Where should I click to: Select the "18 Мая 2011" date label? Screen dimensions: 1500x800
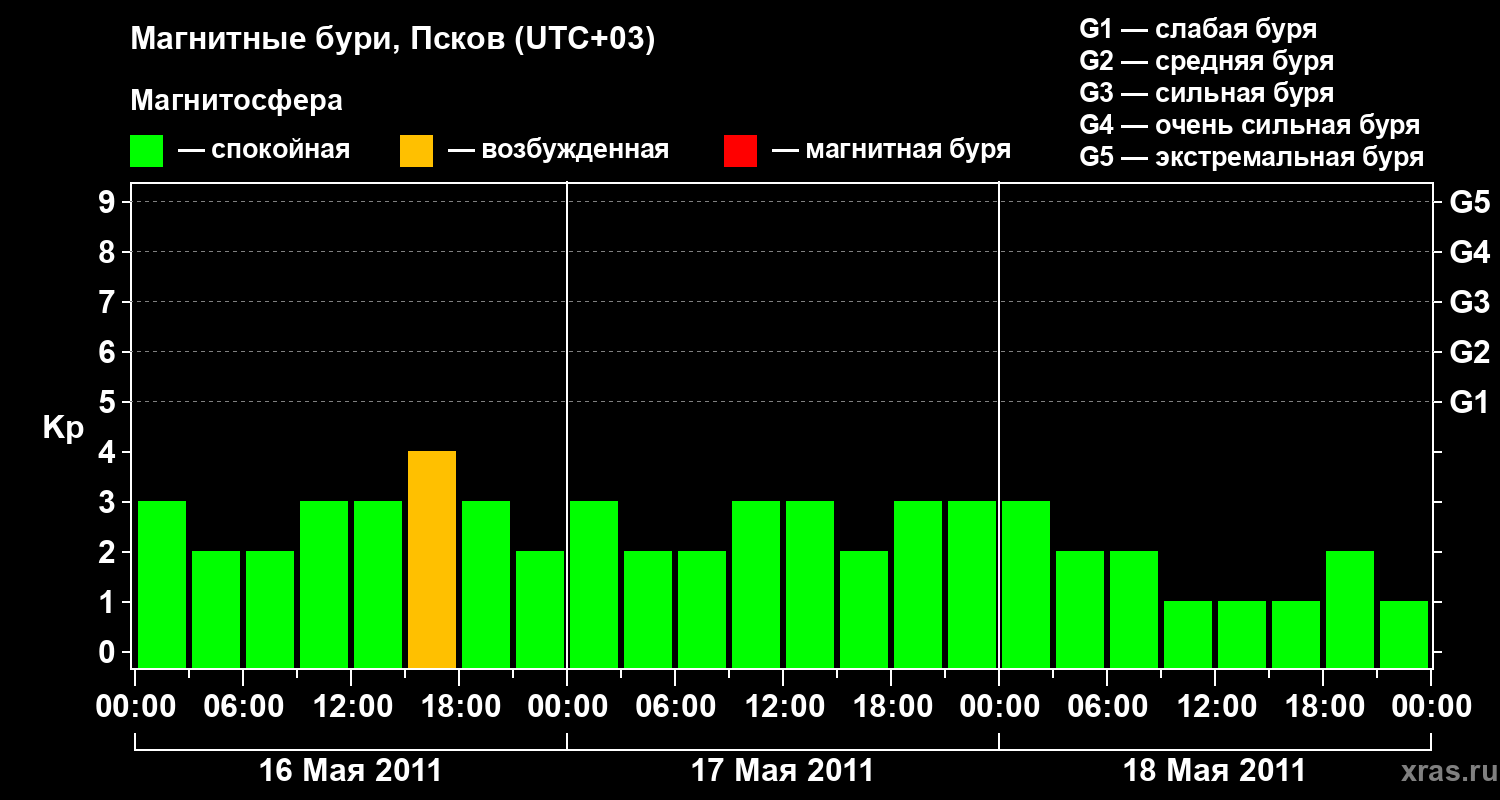(1214, 771)
